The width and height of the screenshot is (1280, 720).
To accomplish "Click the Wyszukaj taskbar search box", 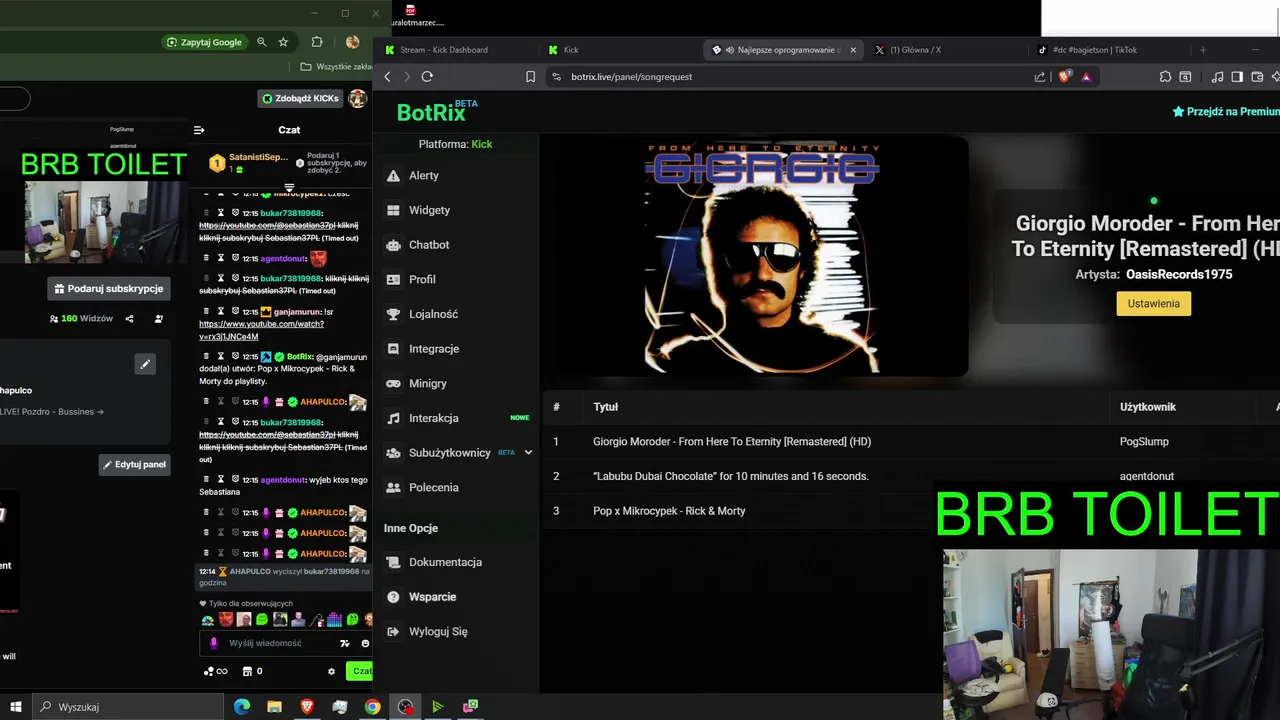I will 127,707.
